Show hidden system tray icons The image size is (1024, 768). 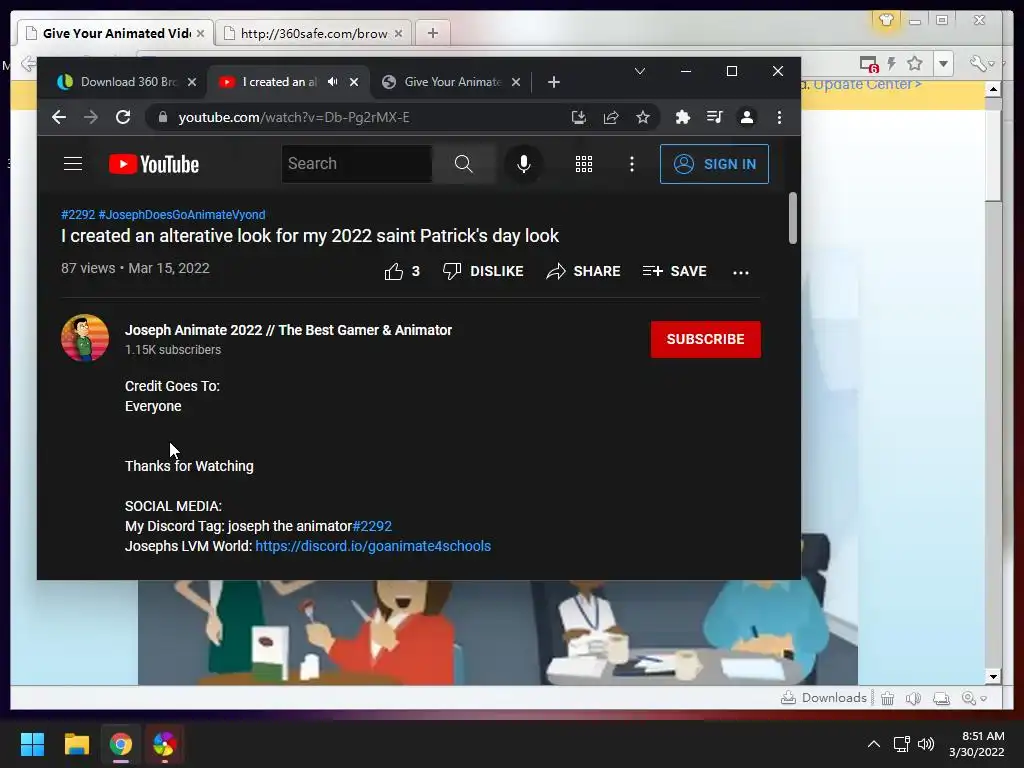coord(874,744)
